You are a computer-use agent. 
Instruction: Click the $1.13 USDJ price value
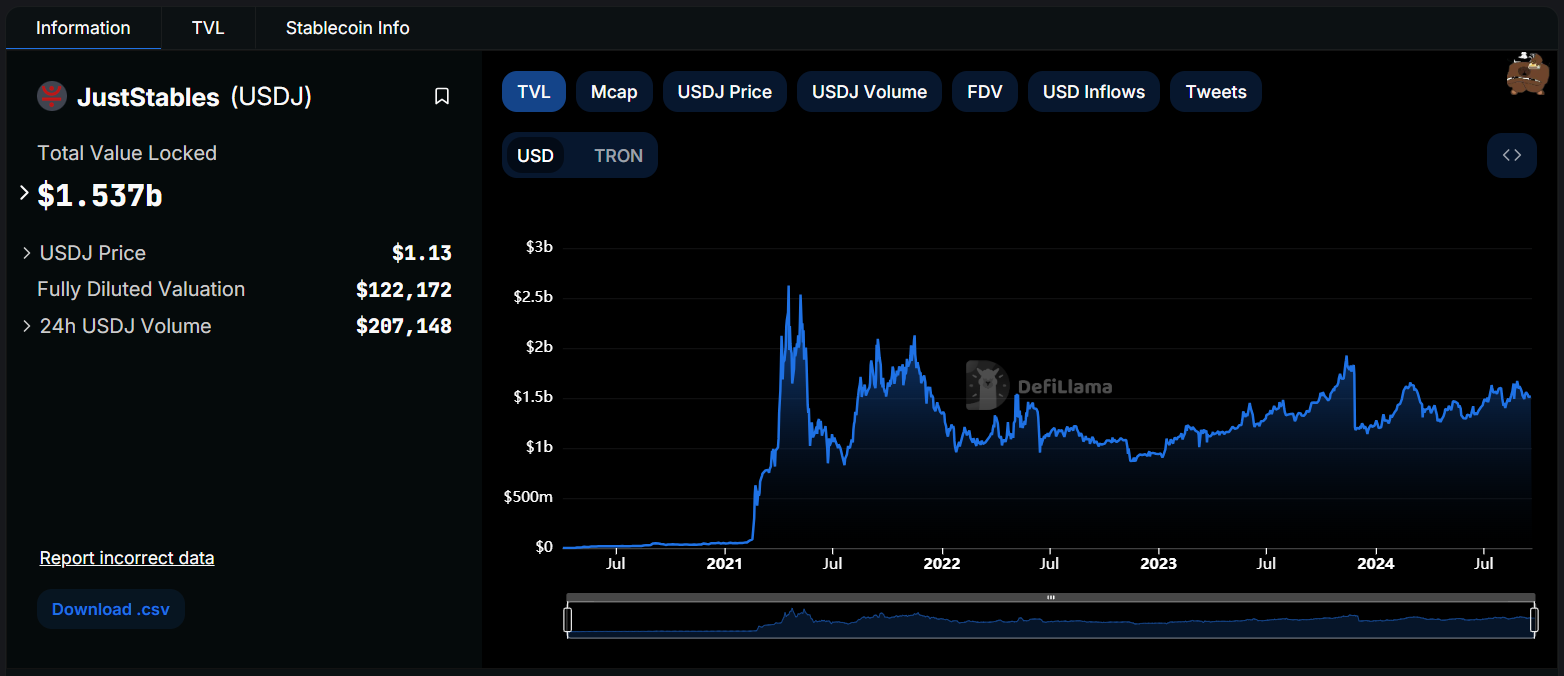(422, 253)
